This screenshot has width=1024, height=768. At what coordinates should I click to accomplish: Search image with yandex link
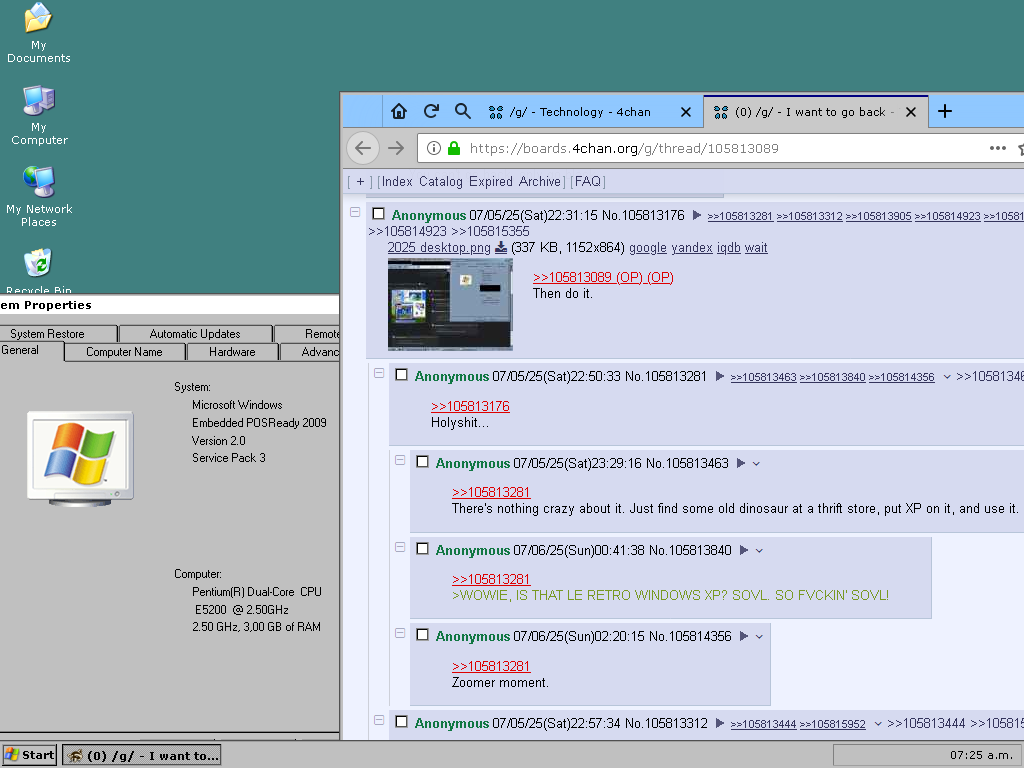pyautogui.click(x=692, y=248)
